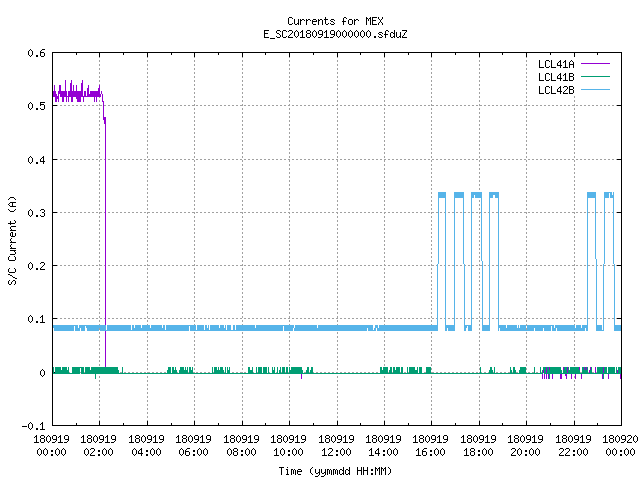Image resolution: width=640 pixels, height=480 pixels.
Task: Click the 180920 date label at axis end
Action: coord(620,439)
